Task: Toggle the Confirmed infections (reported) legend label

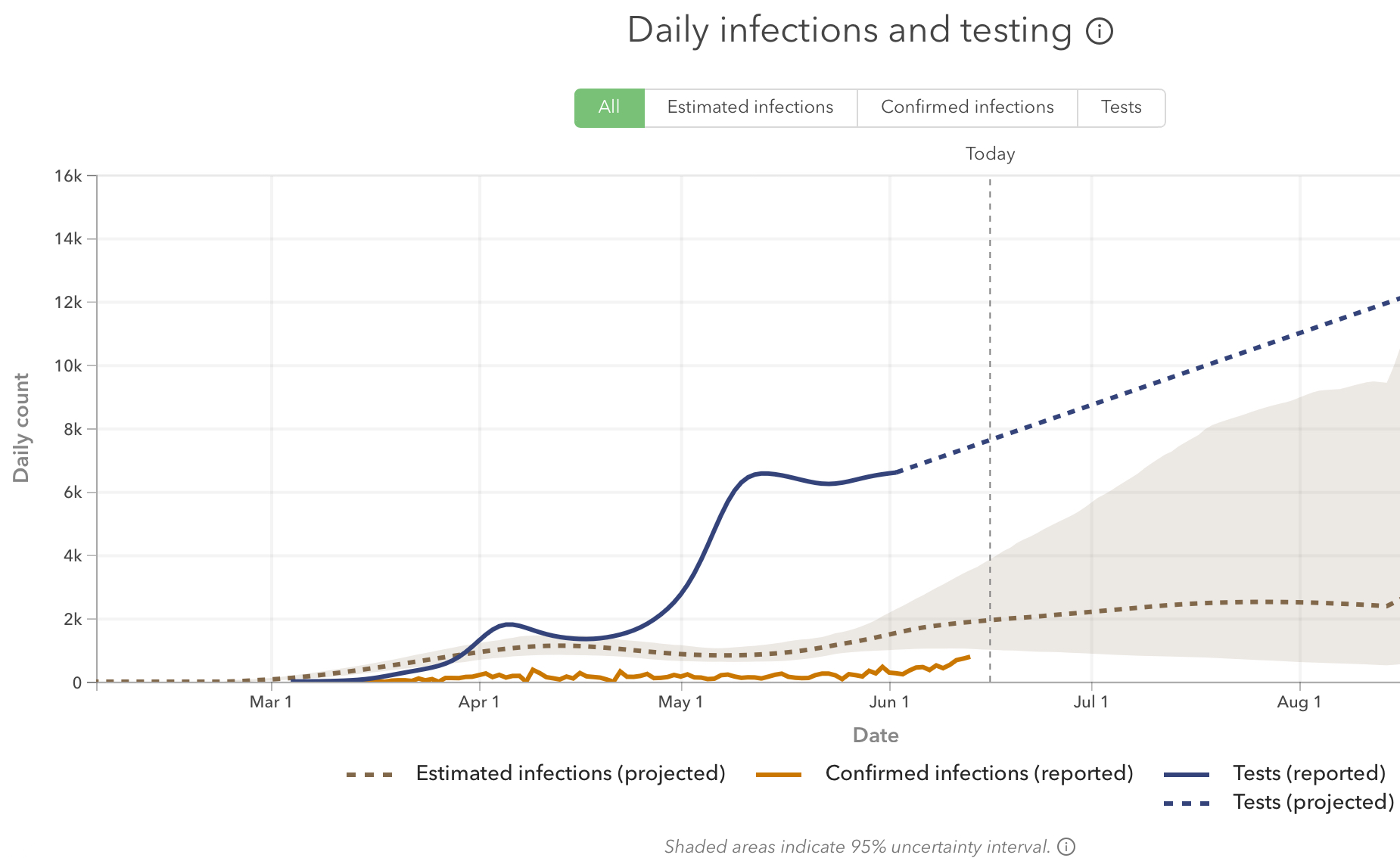Action: 979,773
